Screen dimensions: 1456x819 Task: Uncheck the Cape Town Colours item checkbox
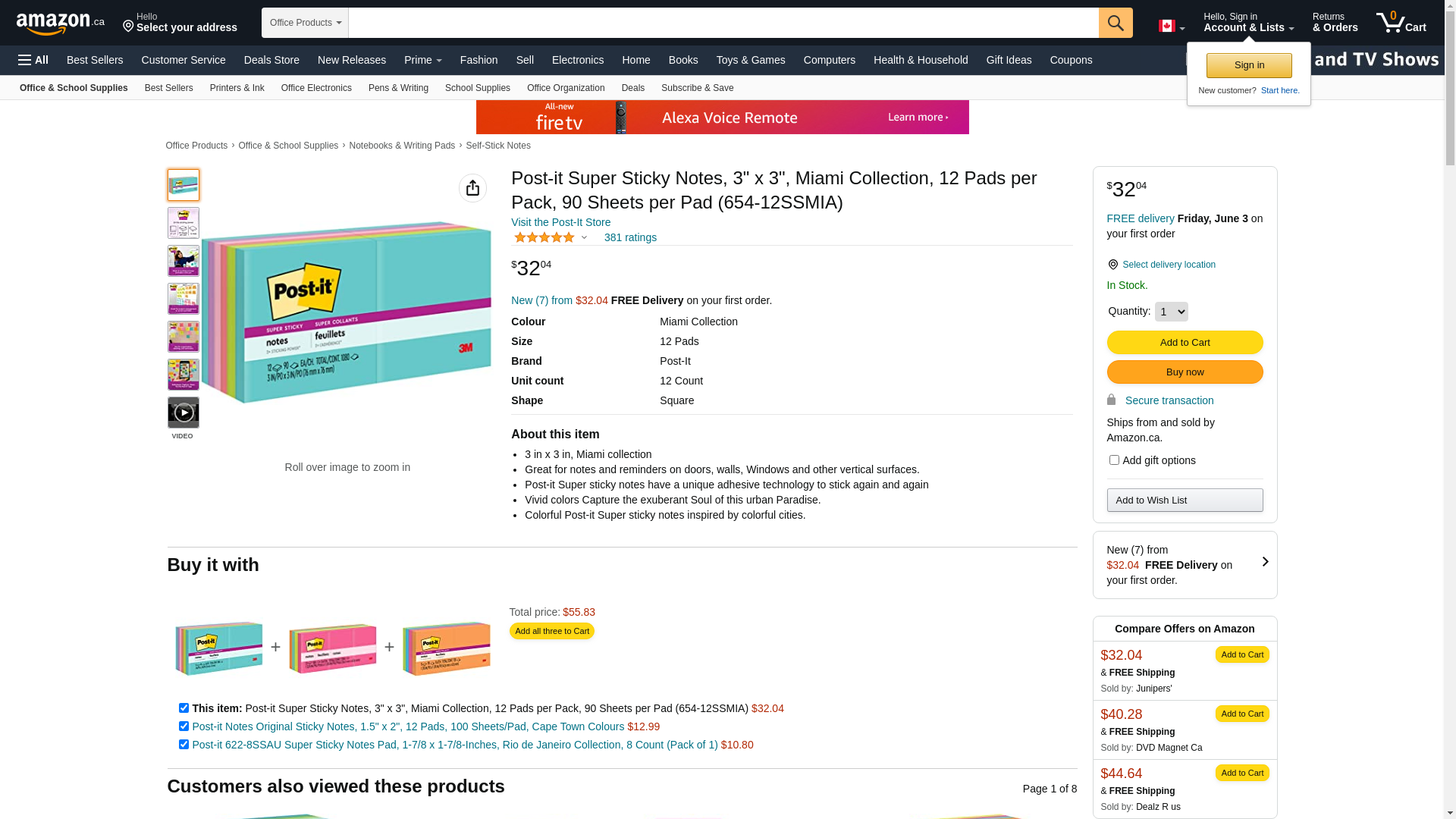[184, 726]
